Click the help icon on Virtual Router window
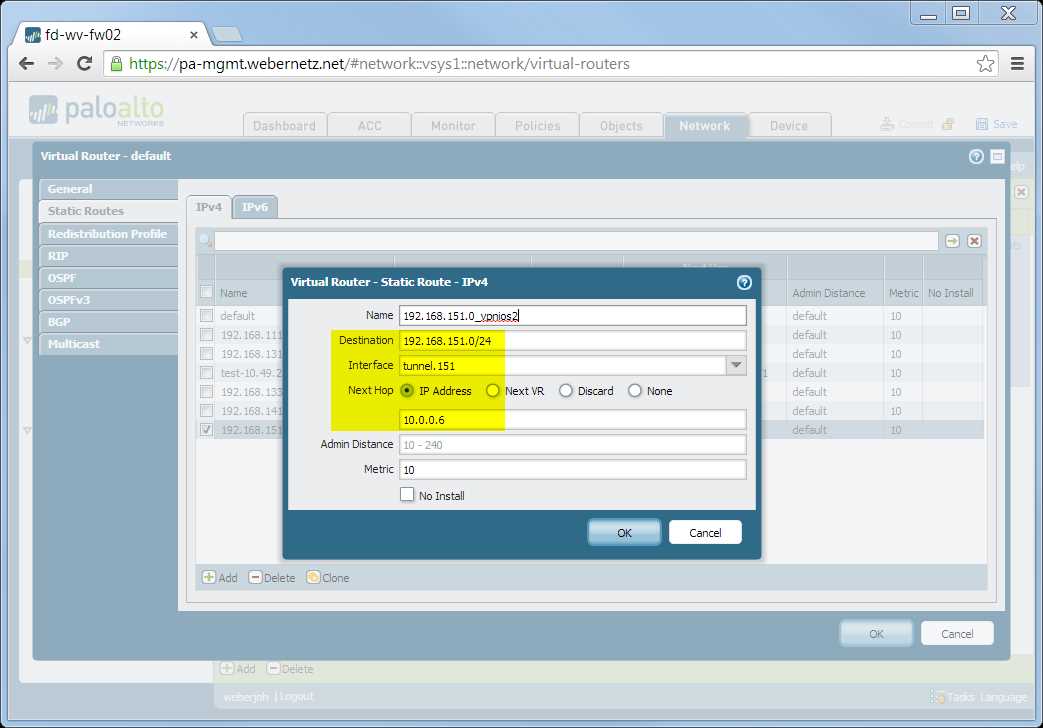The height and width of the screenshot is (728, 1043). click(977, 155)
